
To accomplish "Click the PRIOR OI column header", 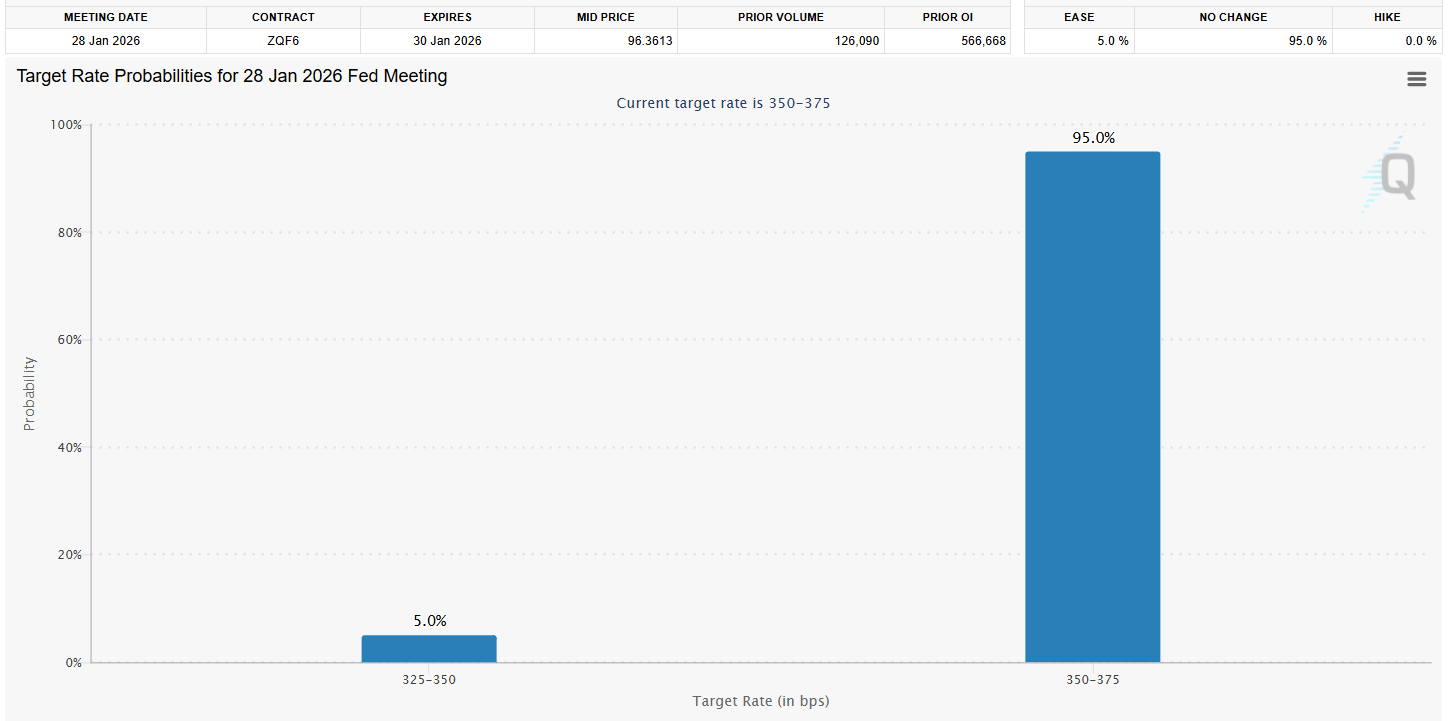I will pos(948,17).
